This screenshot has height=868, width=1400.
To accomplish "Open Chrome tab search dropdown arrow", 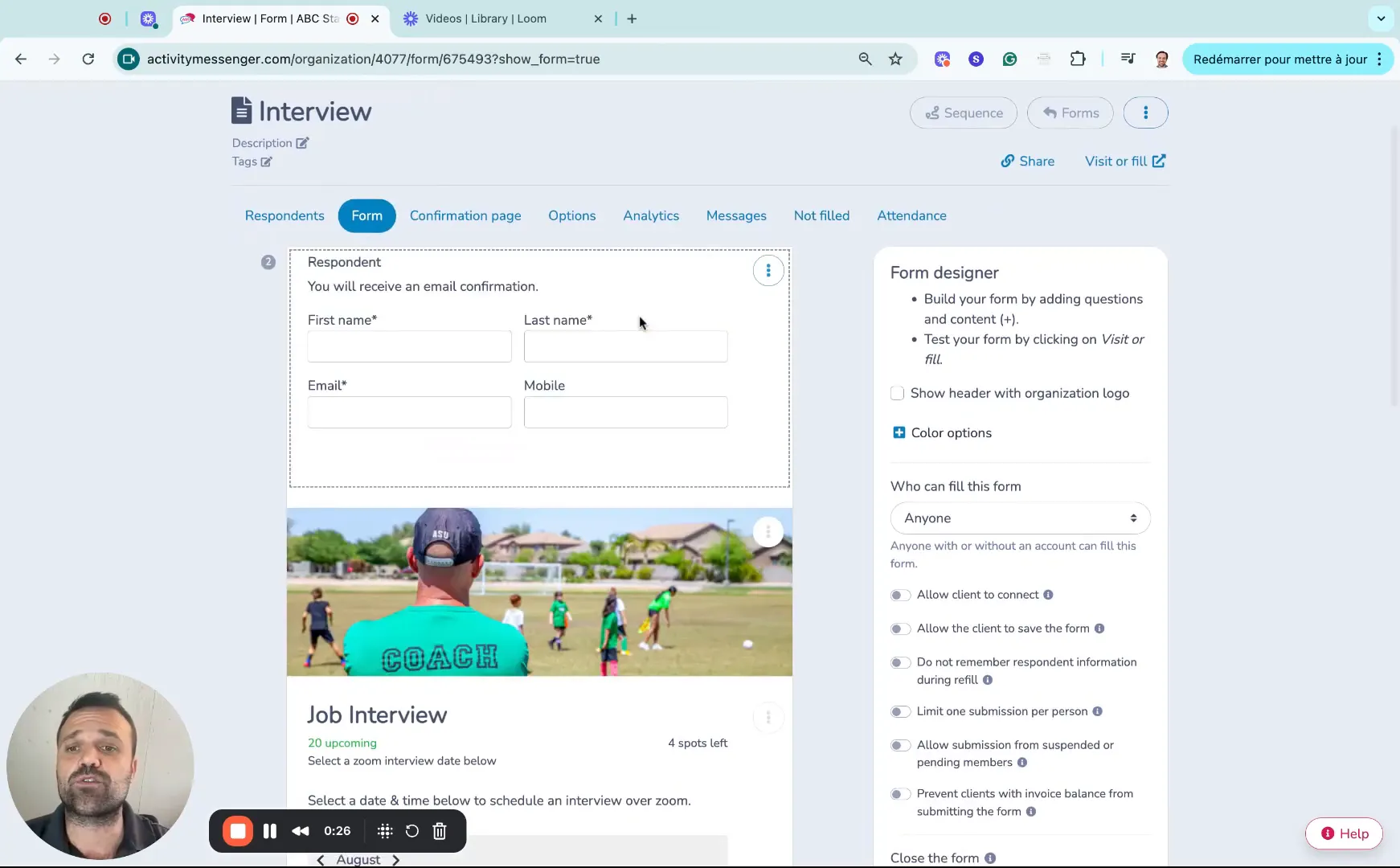I will point(1381,18).
